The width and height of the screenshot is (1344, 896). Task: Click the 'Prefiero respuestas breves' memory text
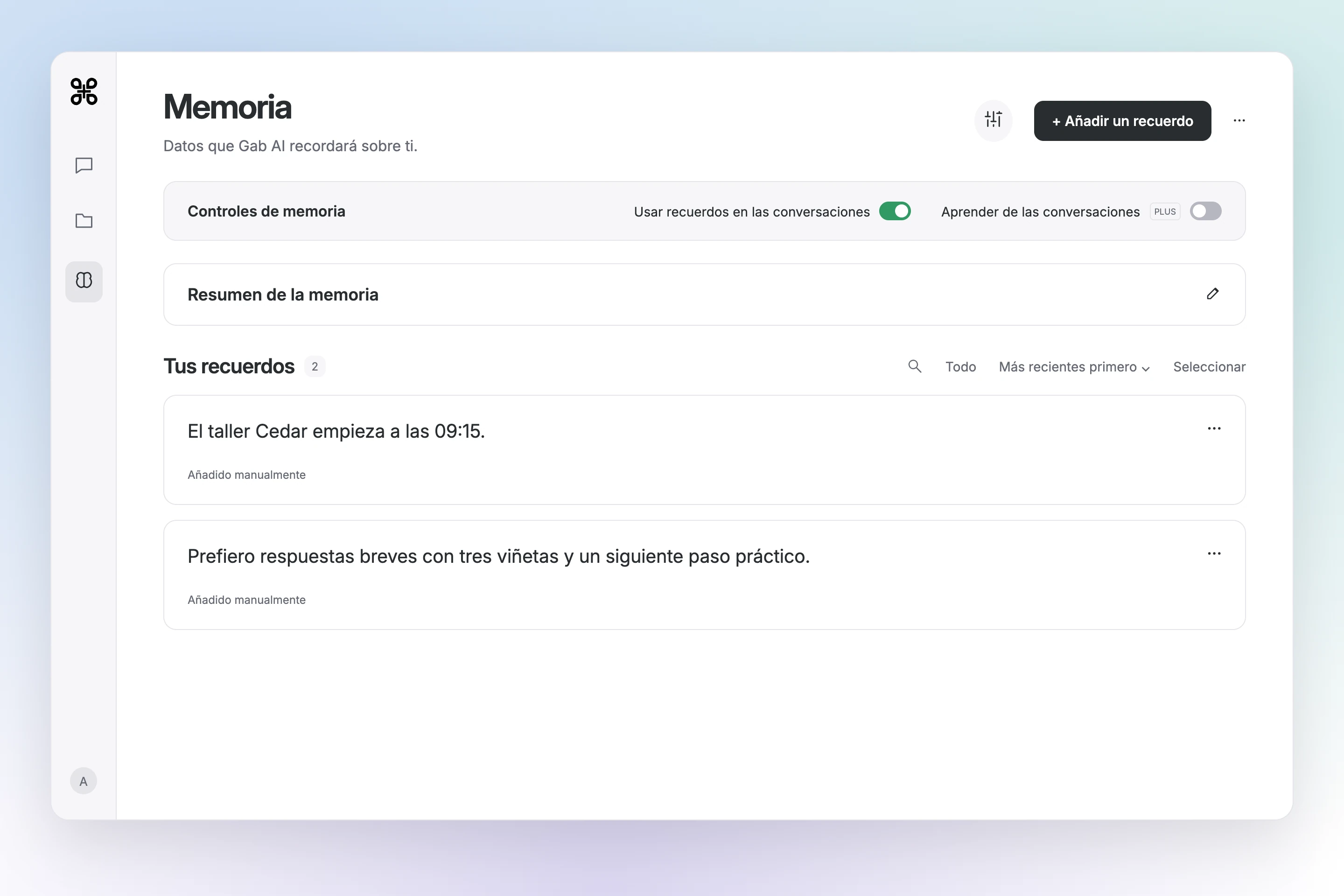498,556
